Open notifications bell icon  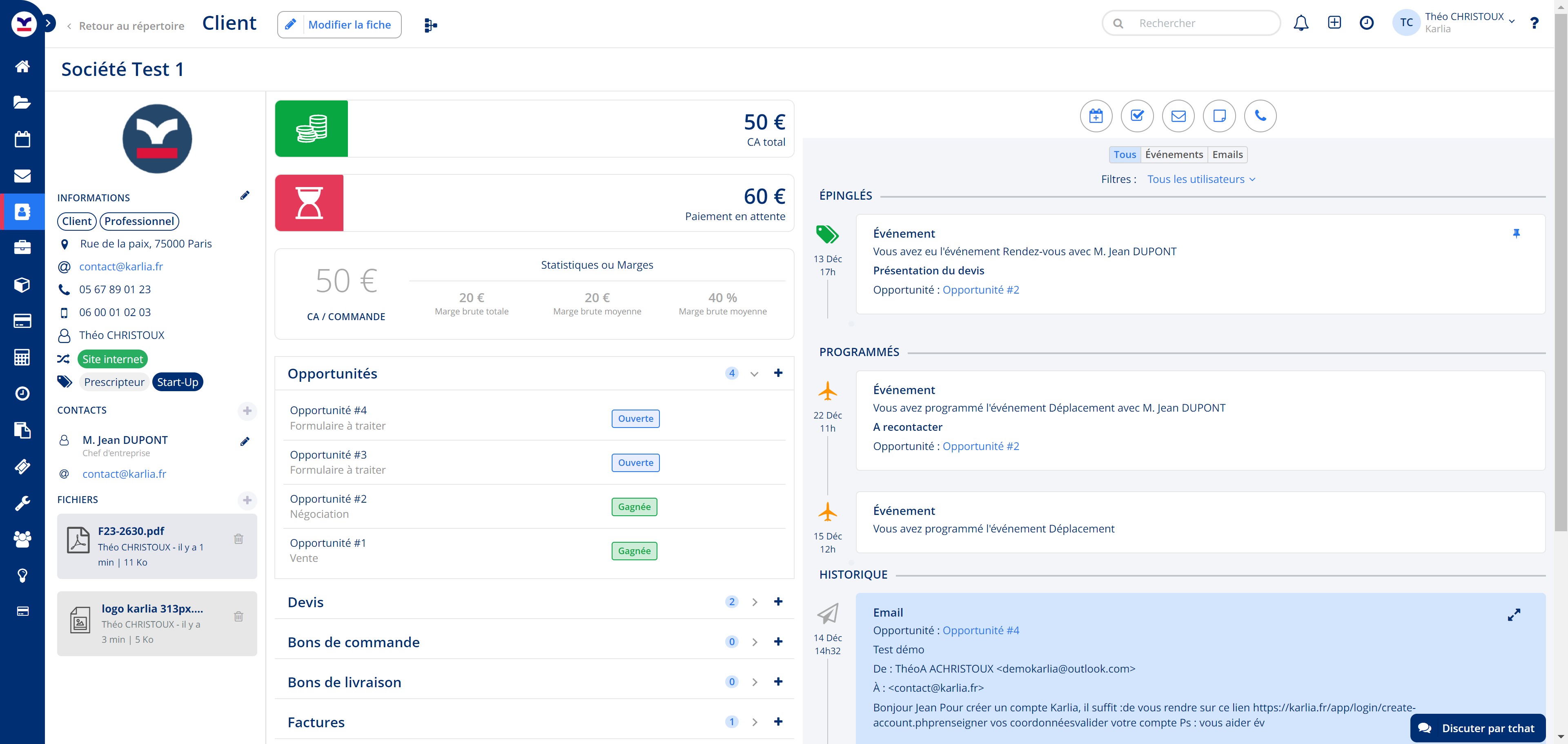(x=1301, y=23)
